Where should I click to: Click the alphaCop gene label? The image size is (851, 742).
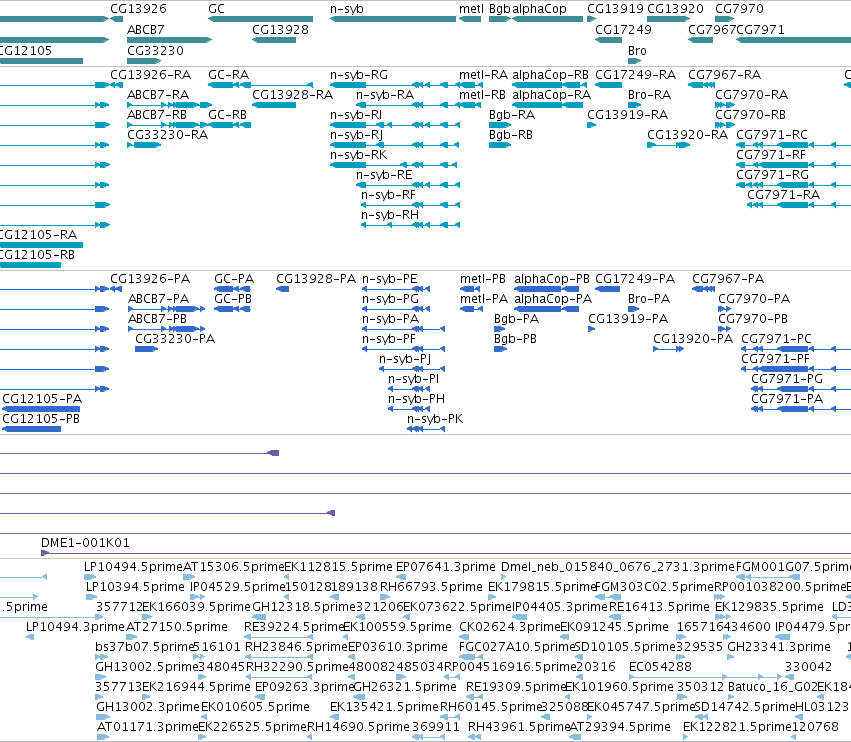539,9
